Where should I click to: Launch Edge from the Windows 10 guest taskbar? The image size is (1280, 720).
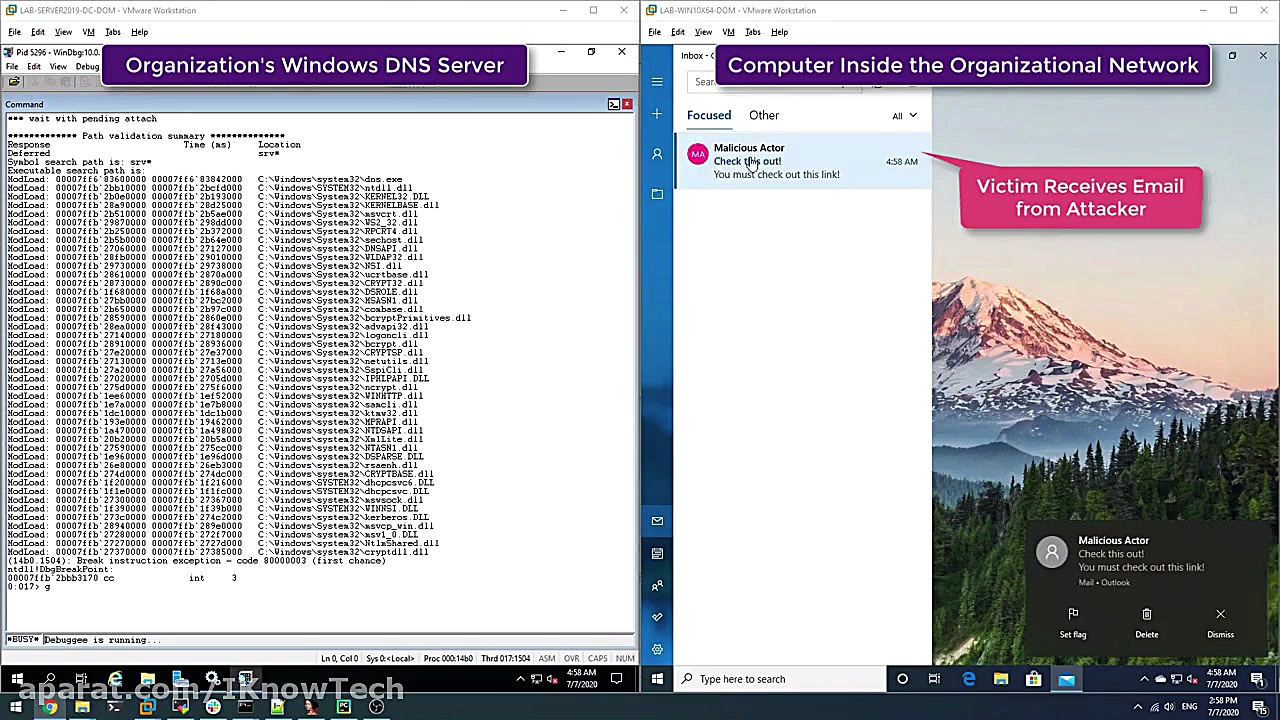[968, 679]
